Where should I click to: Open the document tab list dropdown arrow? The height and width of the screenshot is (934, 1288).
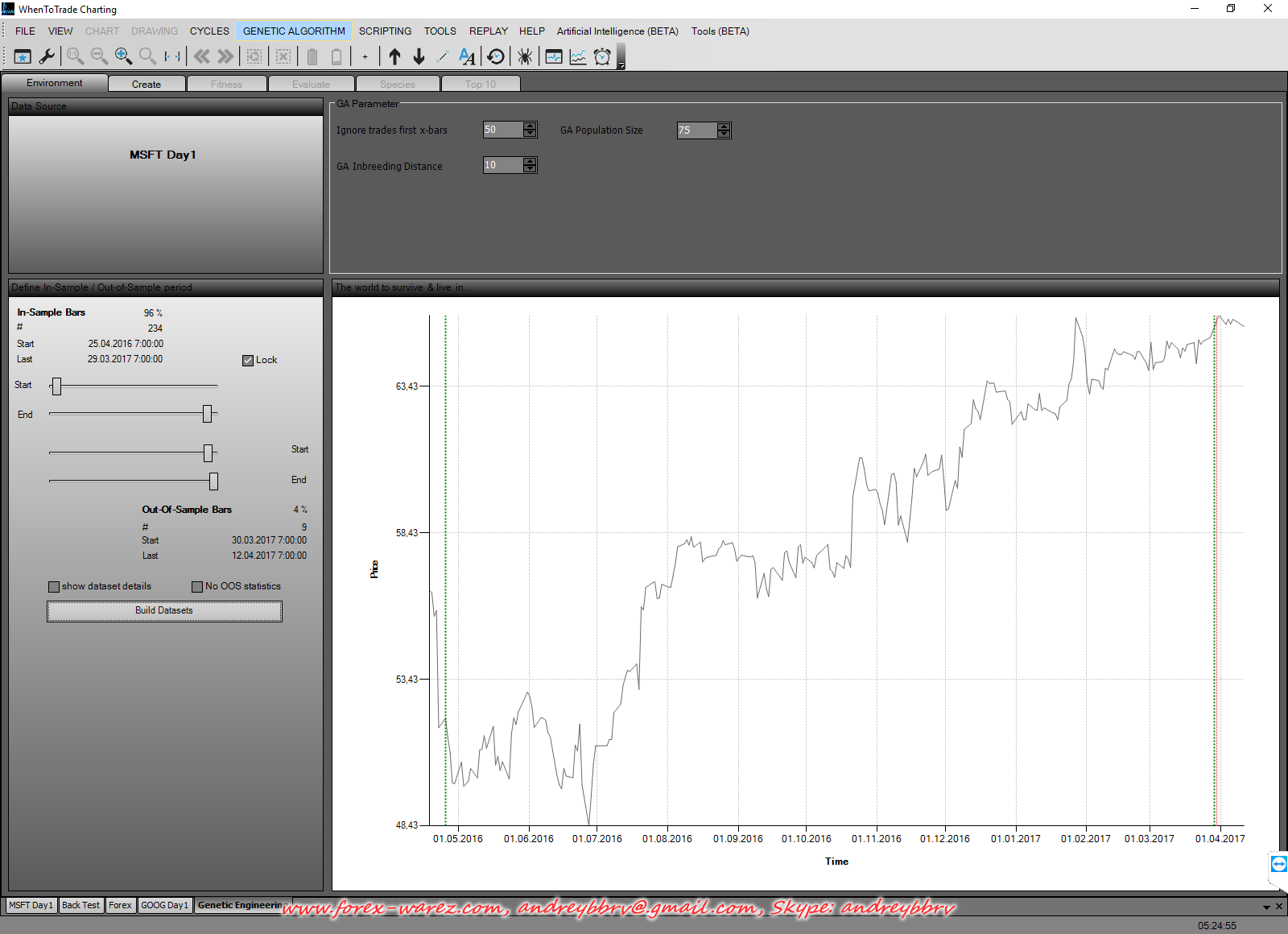coord(1266,907)
